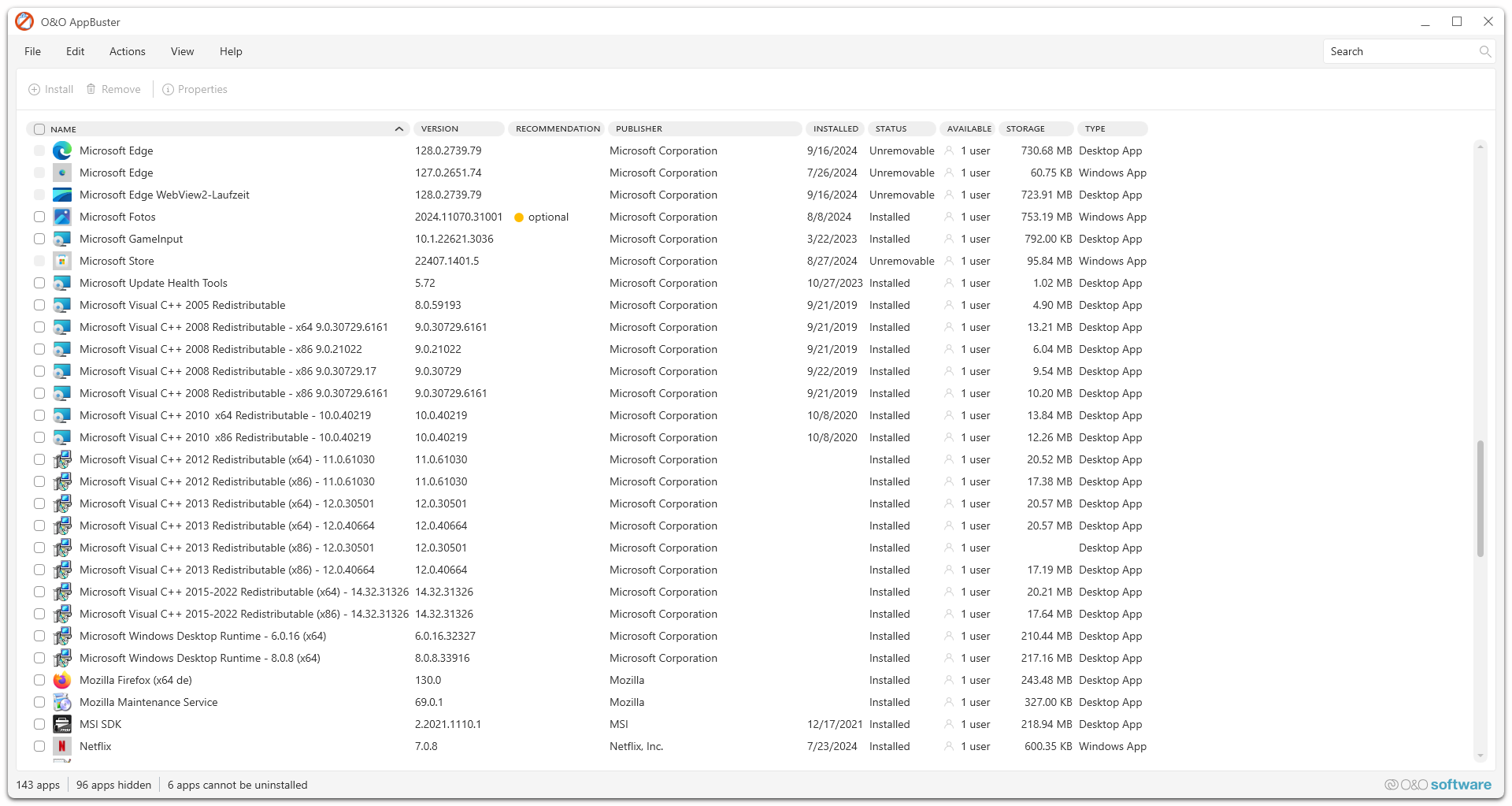Click the Microsoft Edge 128.0.2739.79 app icon

pos(62,150)
